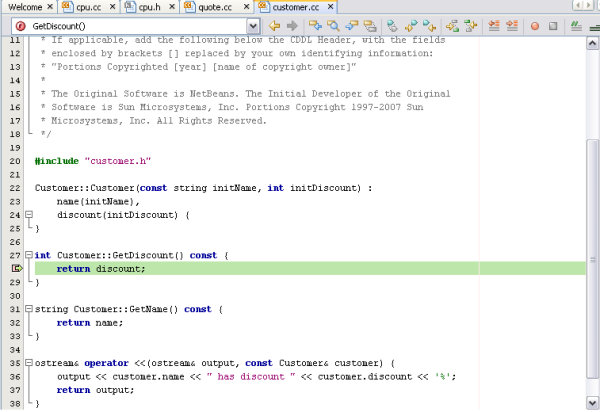Screen dimensions: 600x412
Task: Click 'Customer::Customer' constructor declaration
Action: coord(85,188)
